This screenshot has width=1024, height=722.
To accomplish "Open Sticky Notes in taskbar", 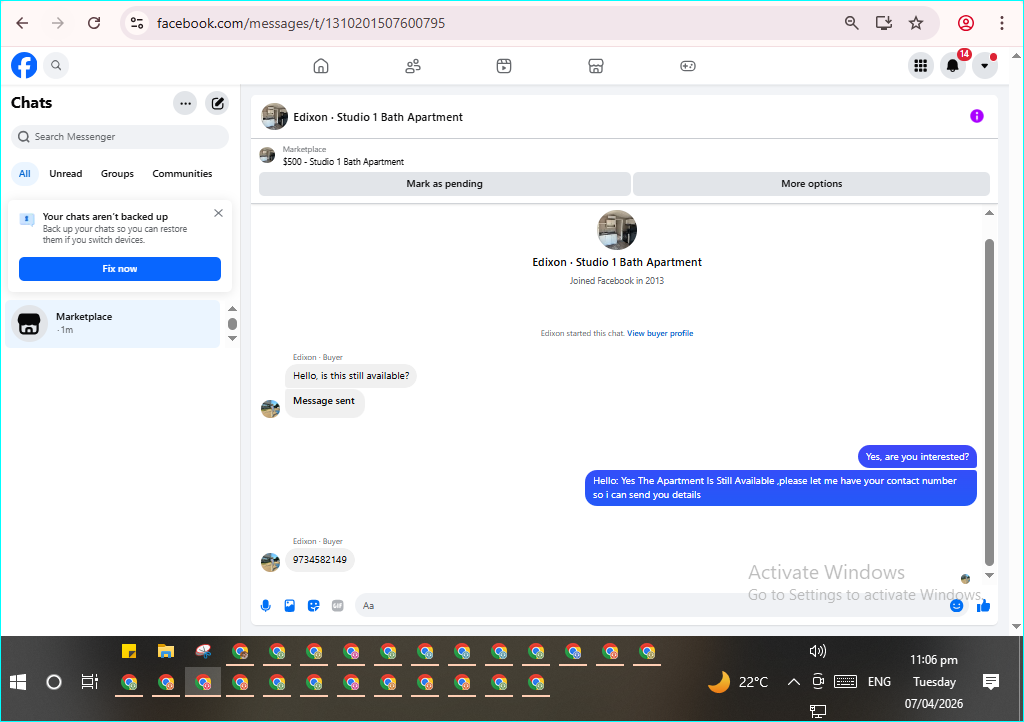I will 129,651.
